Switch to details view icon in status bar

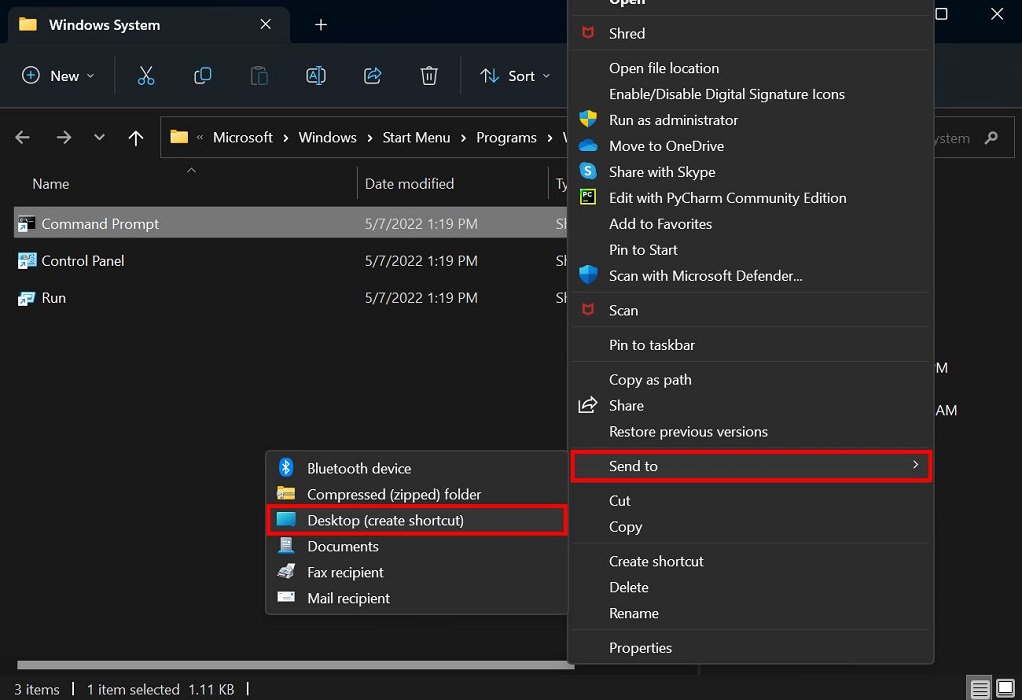(x=980, y=688)
